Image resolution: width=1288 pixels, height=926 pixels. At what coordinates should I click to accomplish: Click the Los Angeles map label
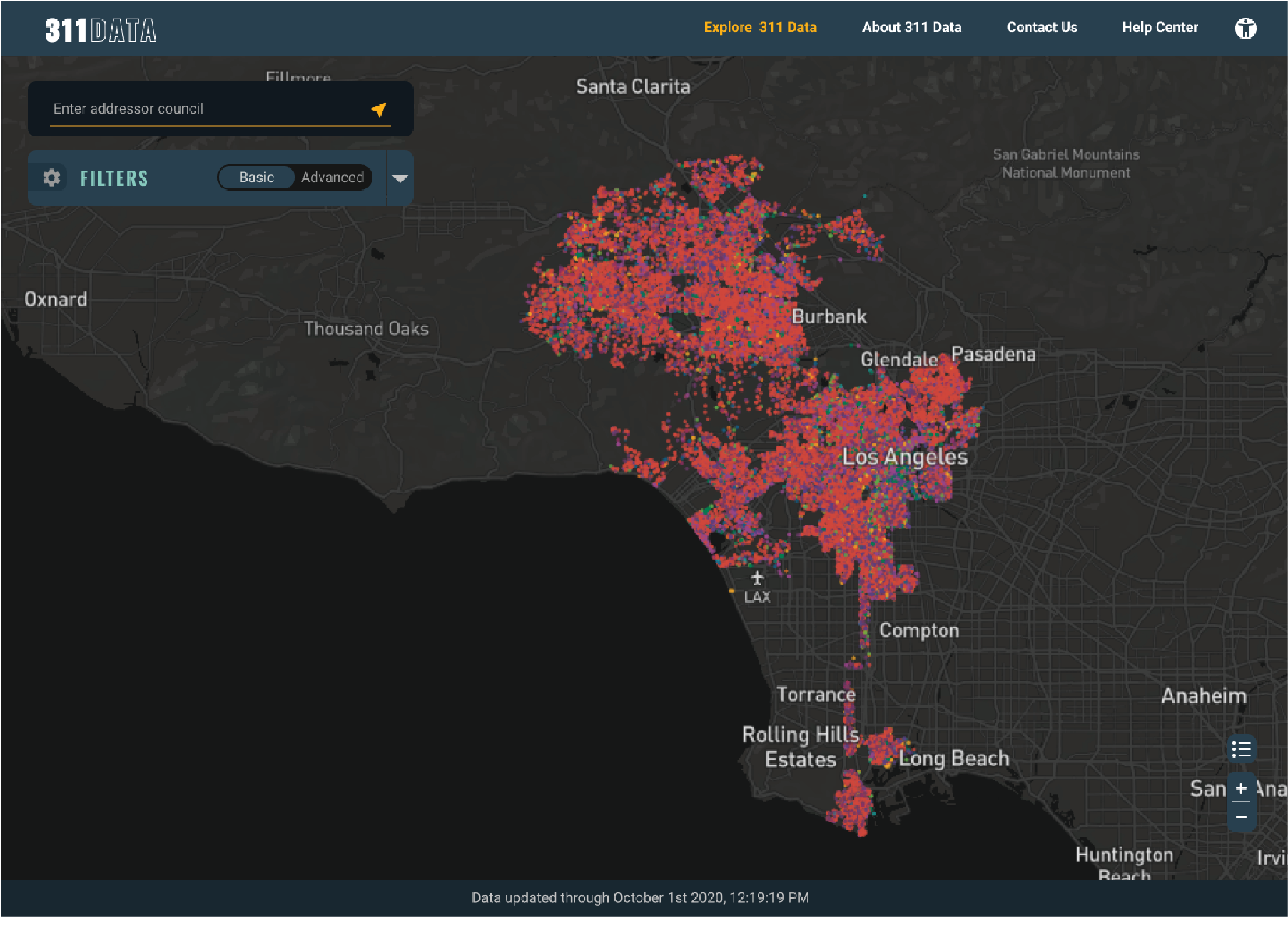point(905,456)
